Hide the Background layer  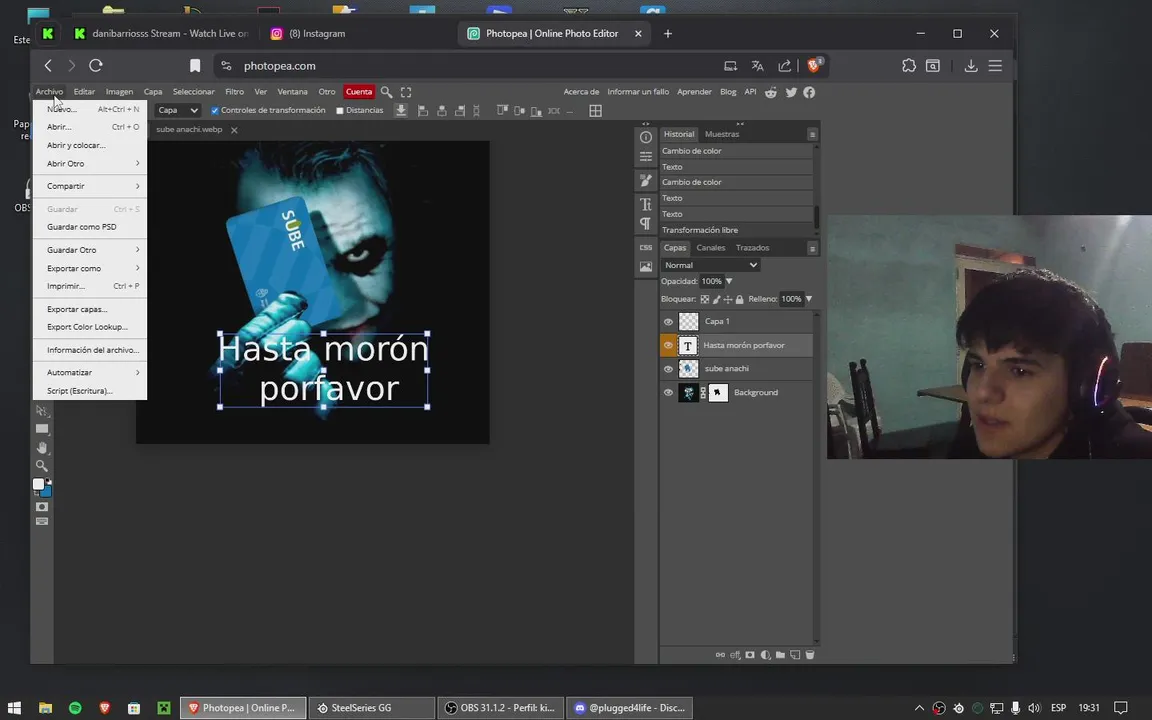click(668, 392)
